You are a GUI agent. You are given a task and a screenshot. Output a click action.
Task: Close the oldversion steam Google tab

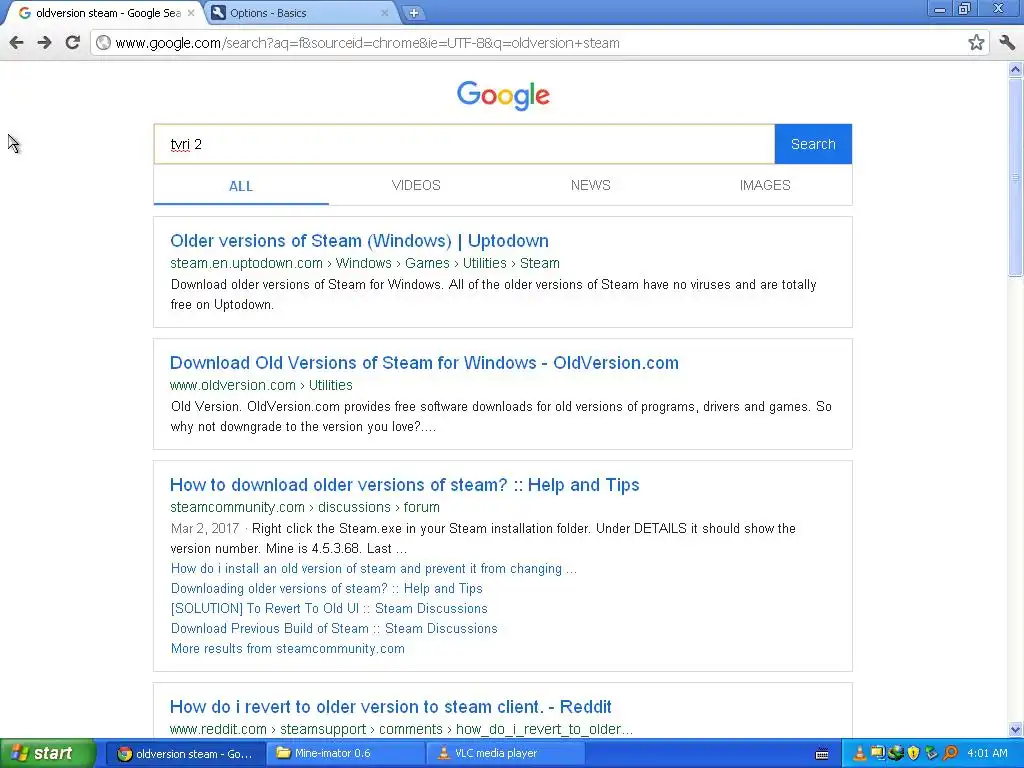(191, 13)
